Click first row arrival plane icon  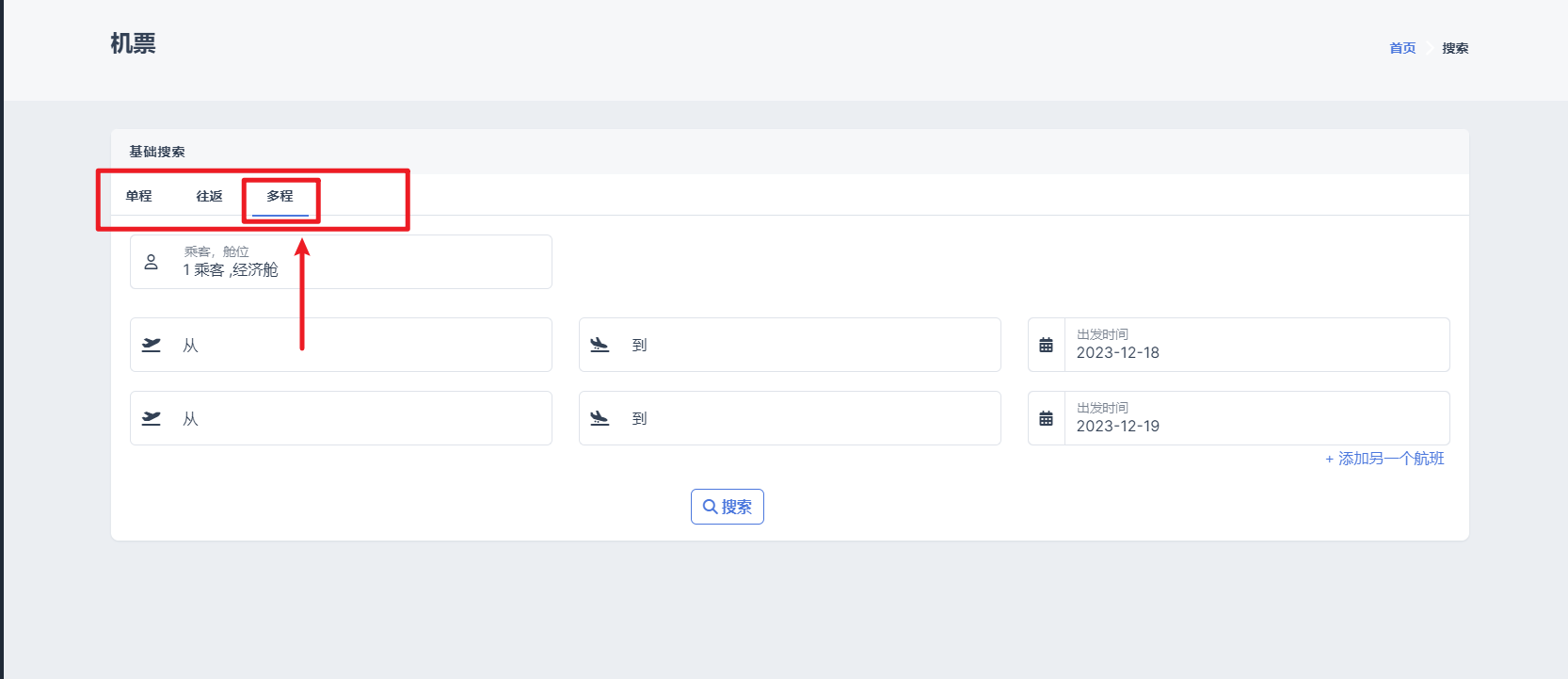click(x=600, y=345)
